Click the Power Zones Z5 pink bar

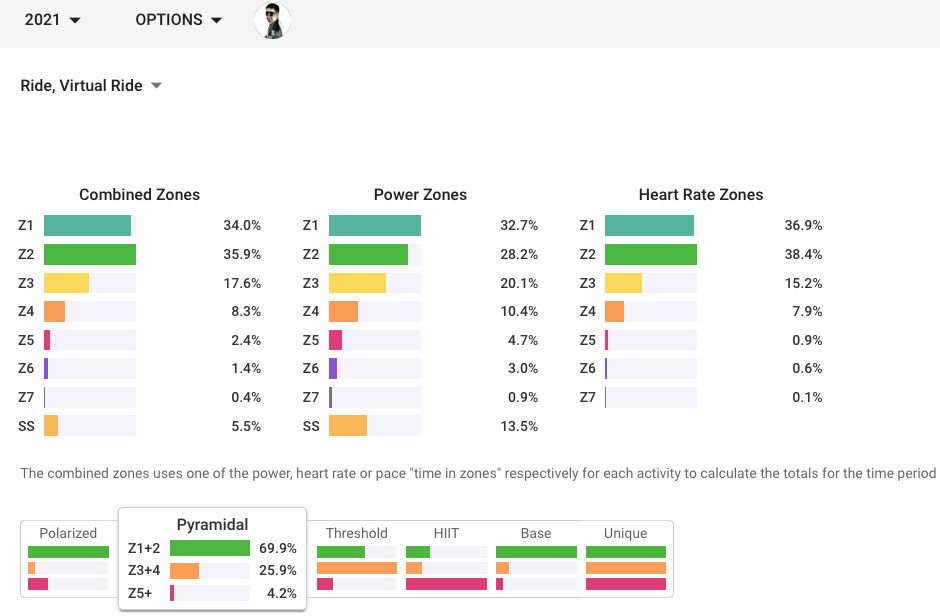pyautogui.click(x=335, y=340)
